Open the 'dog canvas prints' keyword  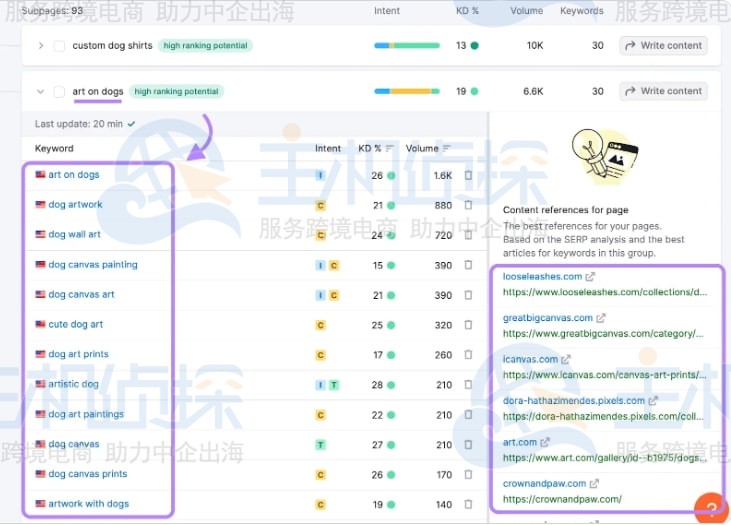coord(88,474)
